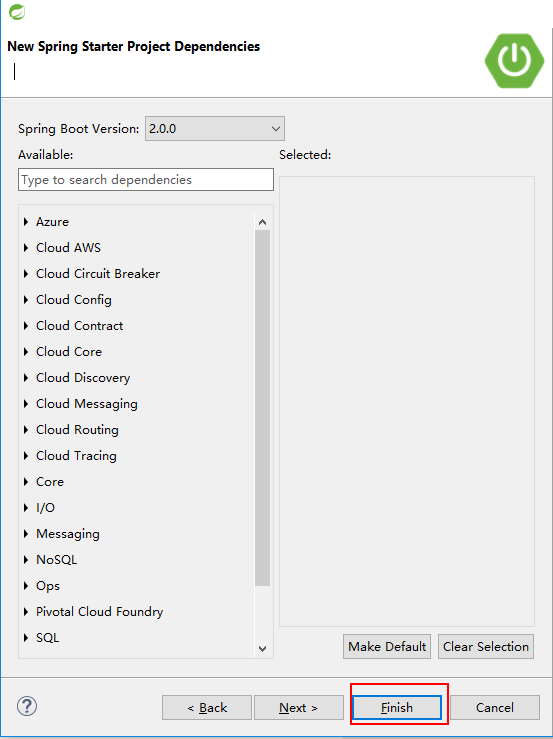Click the scroll down arrow of Available list
This screenshot has width=553, height=739.
263,649
